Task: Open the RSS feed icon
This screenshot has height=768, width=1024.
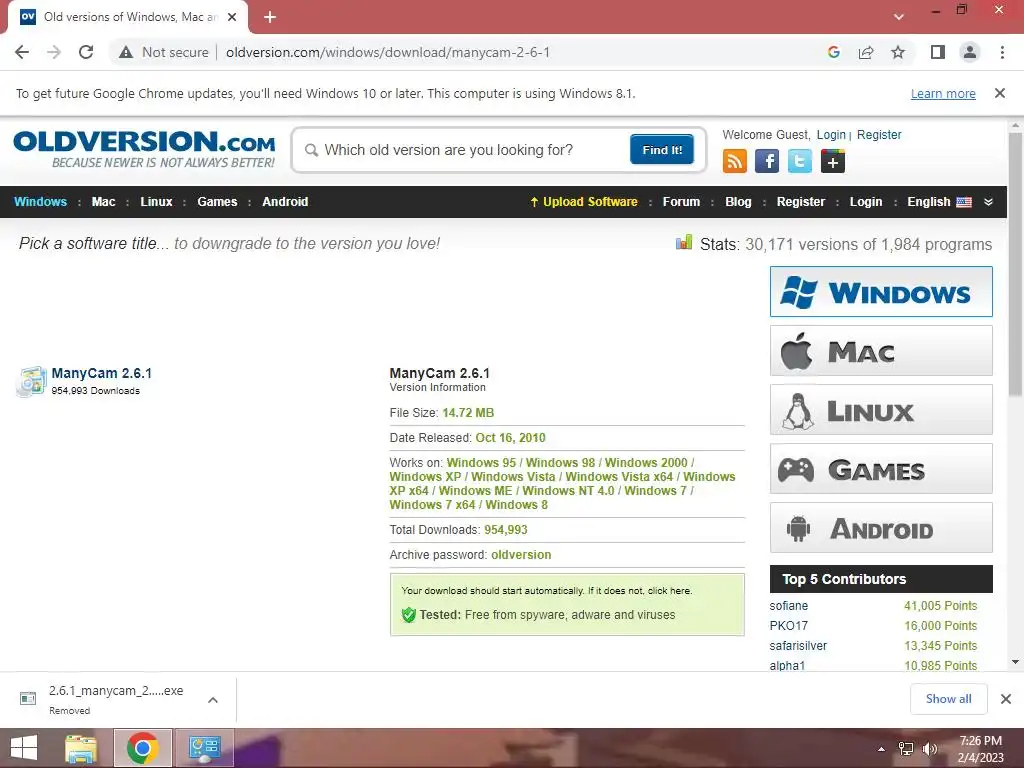Action: pyautogui.click(x=735, y=161)
